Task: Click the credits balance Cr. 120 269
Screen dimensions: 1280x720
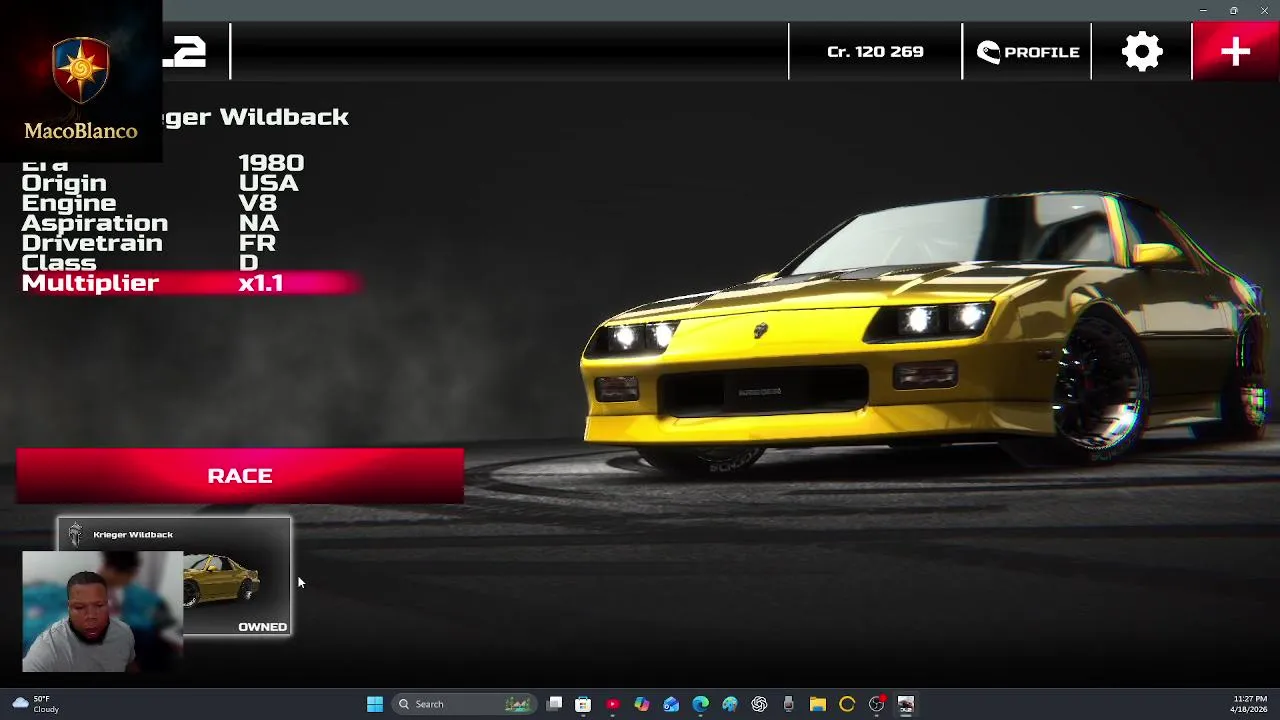Action: [x=875, y=52]
